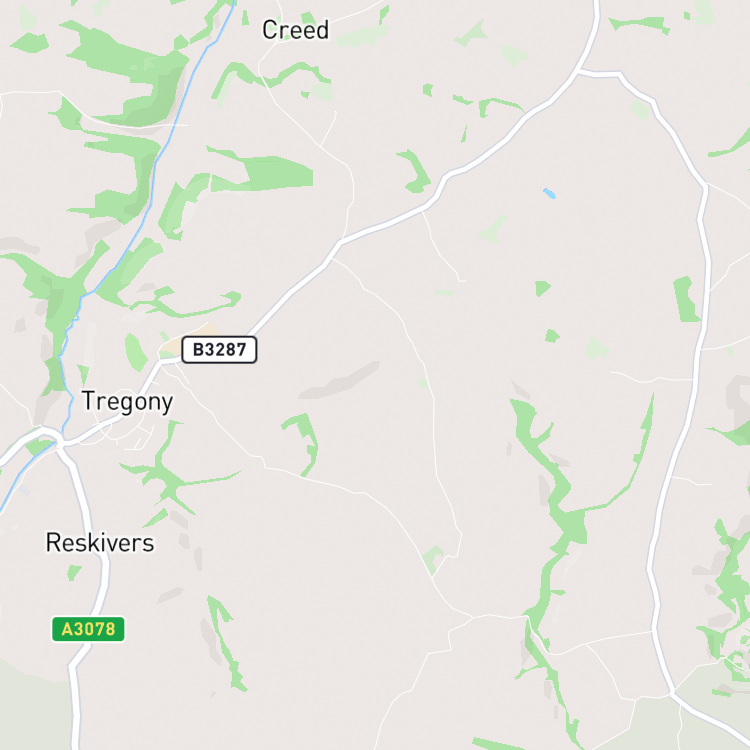Image resolution: width=750 pixels, height=750 pixels.
Task: Click the tan area beside the B3287 shield
Action: pos(189,339)
